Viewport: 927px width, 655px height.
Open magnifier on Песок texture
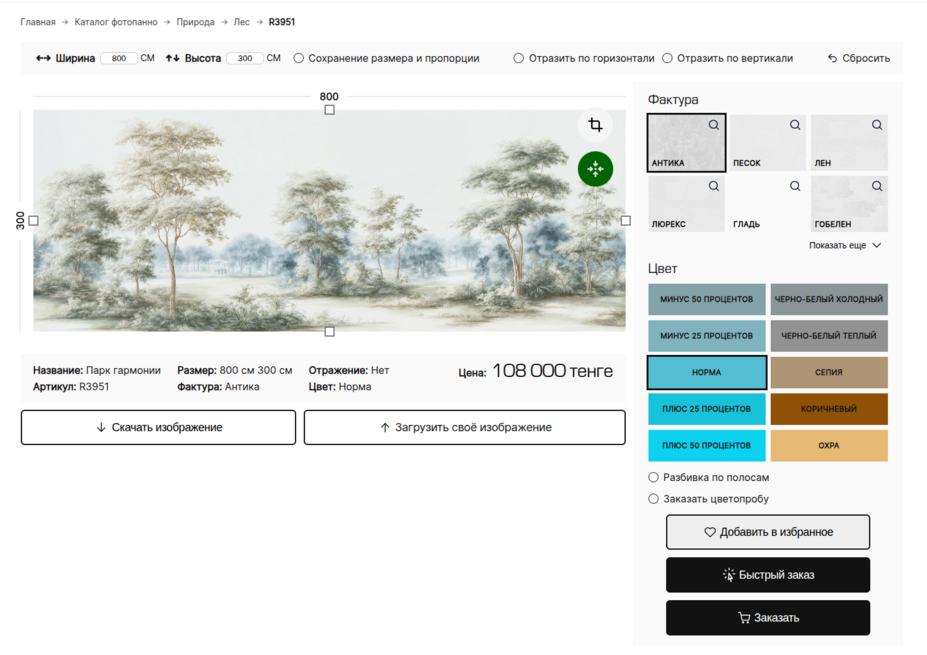coord(795,125)
